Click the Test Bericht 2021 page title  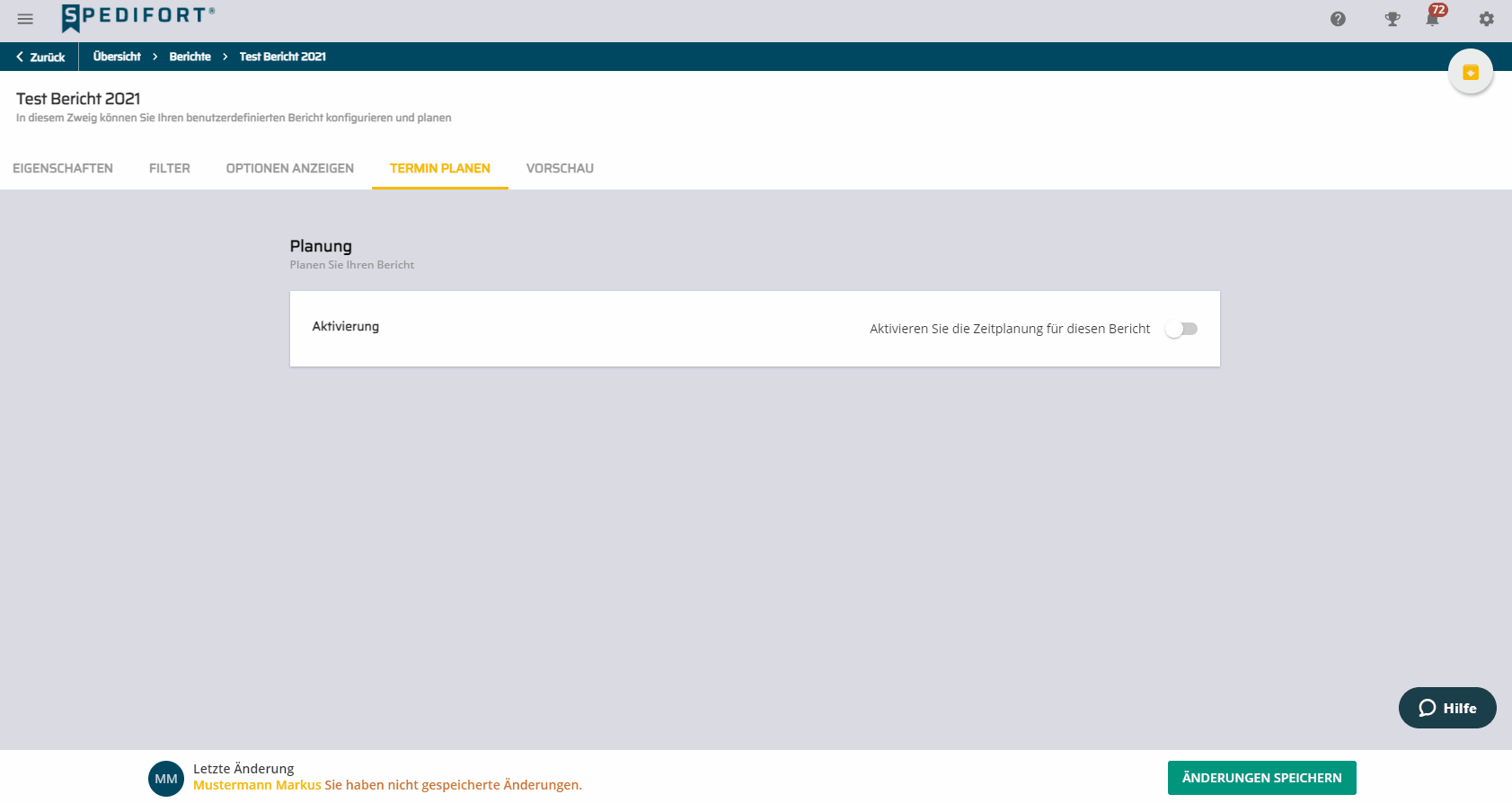78,99
